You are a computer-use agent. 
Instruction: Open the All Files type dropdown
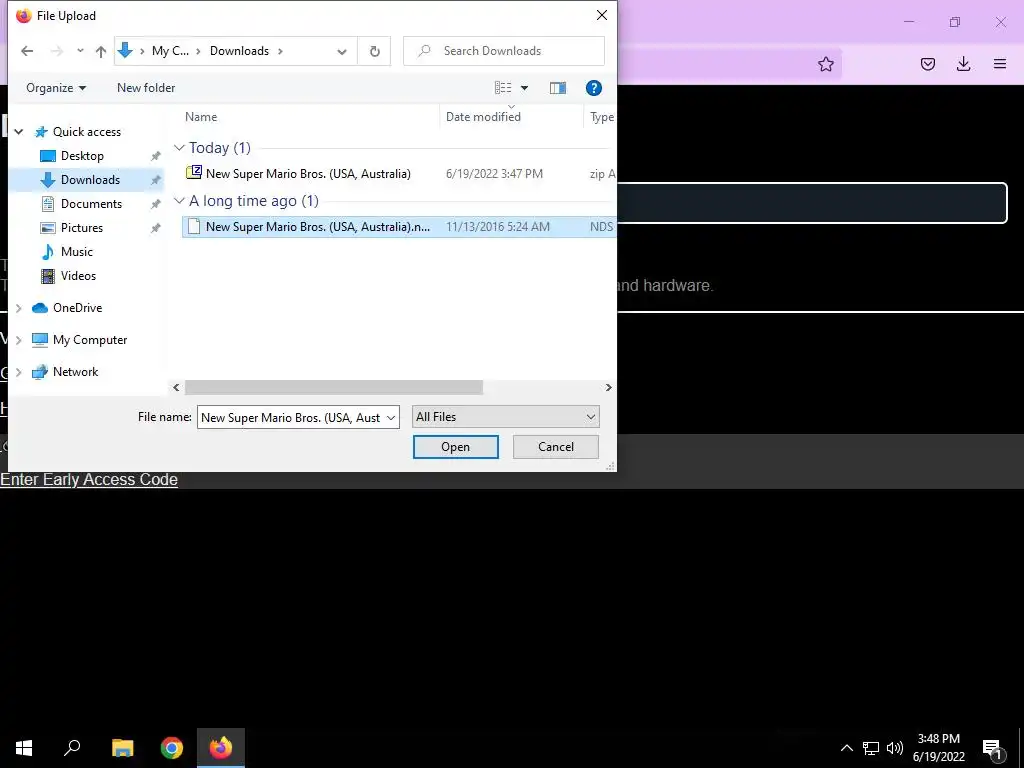pyautogui.click(x=505, y=417)
